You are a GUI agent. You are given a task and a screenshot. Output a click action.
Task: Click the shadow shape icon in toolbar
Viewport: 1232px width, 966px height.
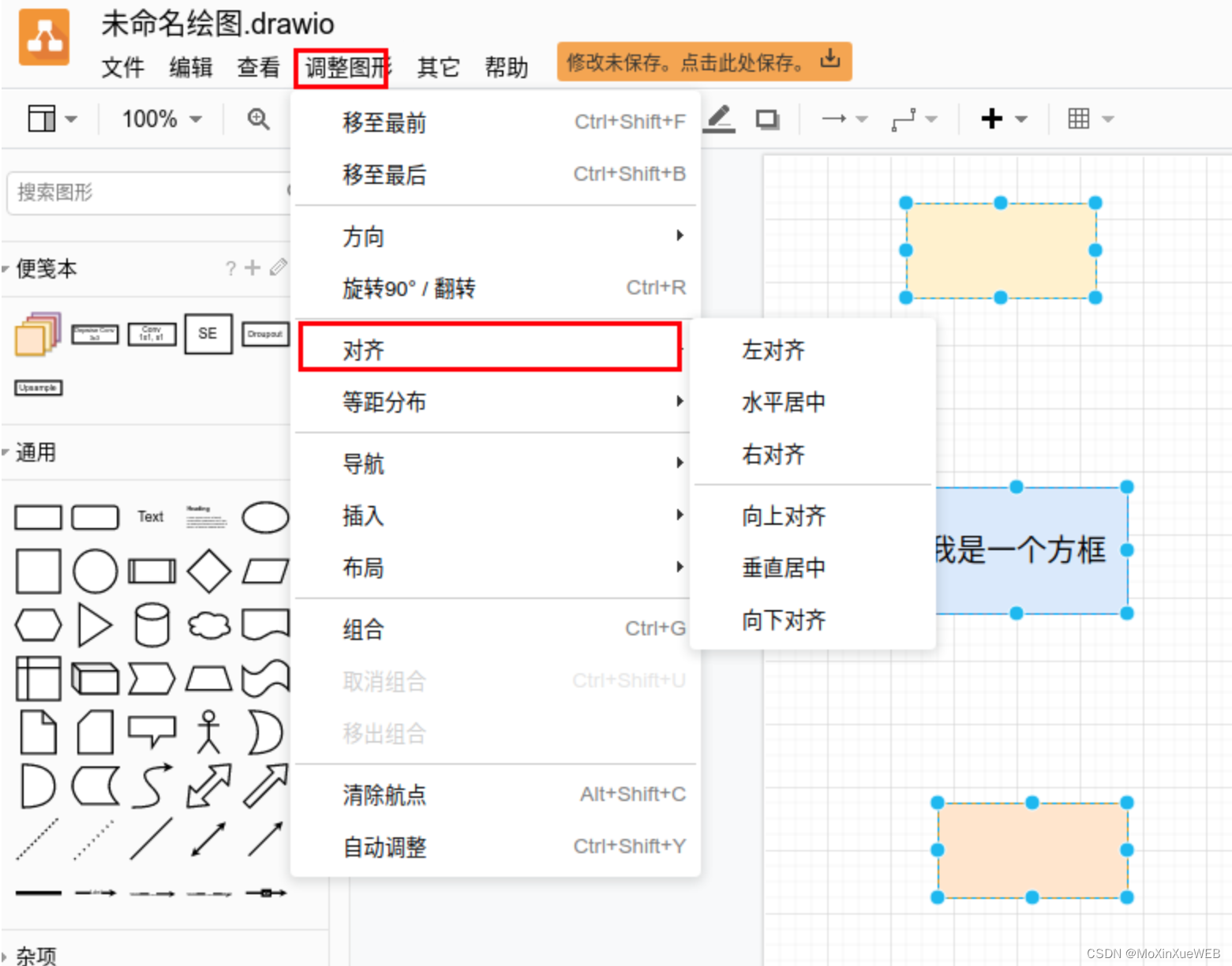(766, 118)
